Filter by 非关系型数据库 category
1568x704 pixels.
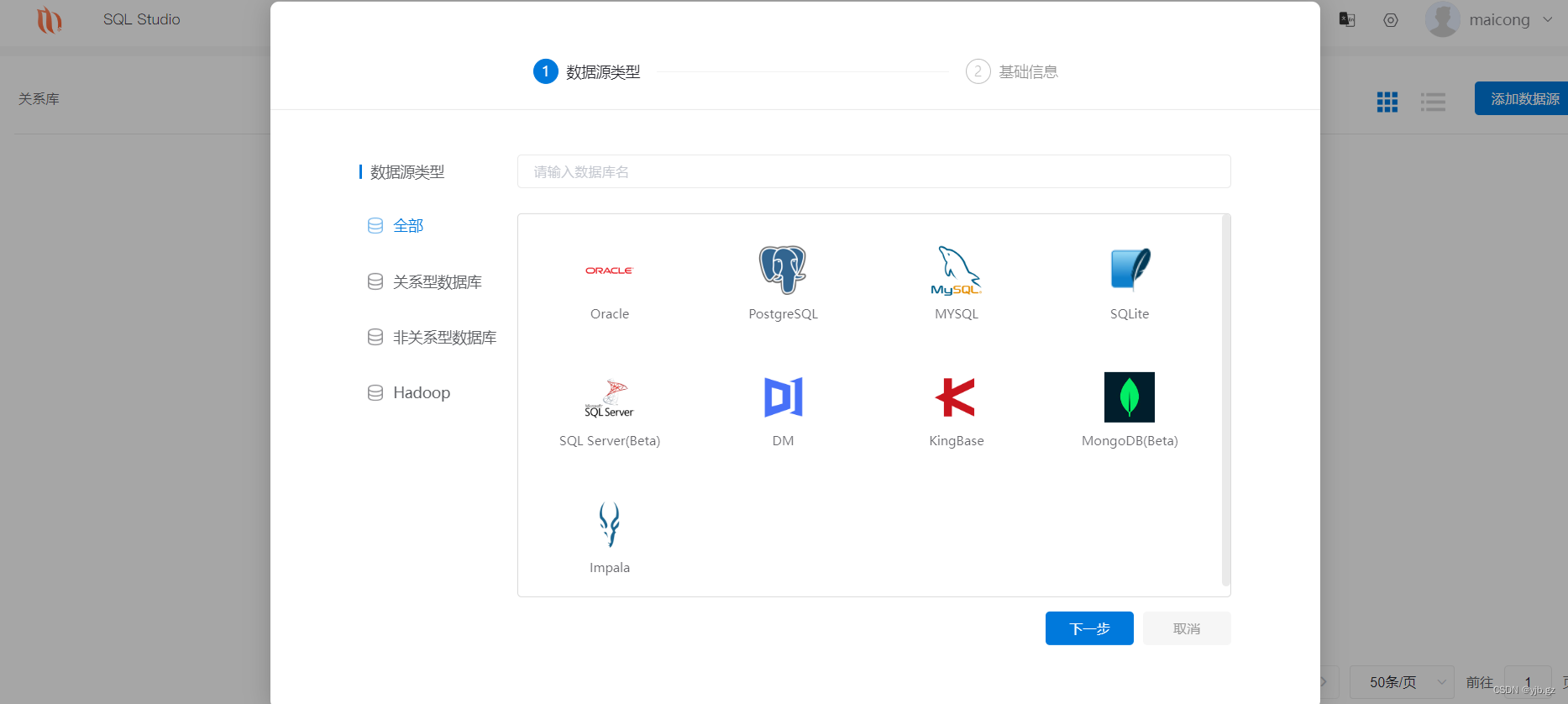[x=445, y=337]
